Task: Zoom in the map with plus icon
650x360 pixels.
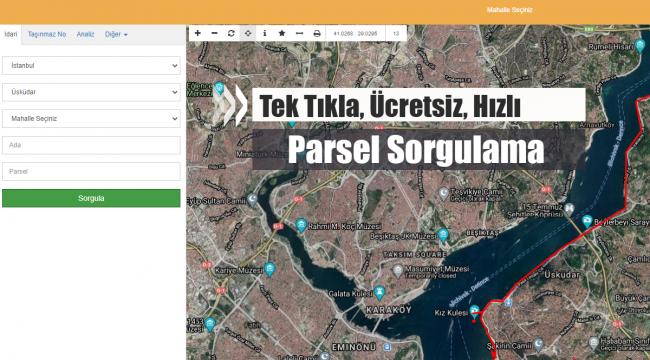Action: (198, 33)
